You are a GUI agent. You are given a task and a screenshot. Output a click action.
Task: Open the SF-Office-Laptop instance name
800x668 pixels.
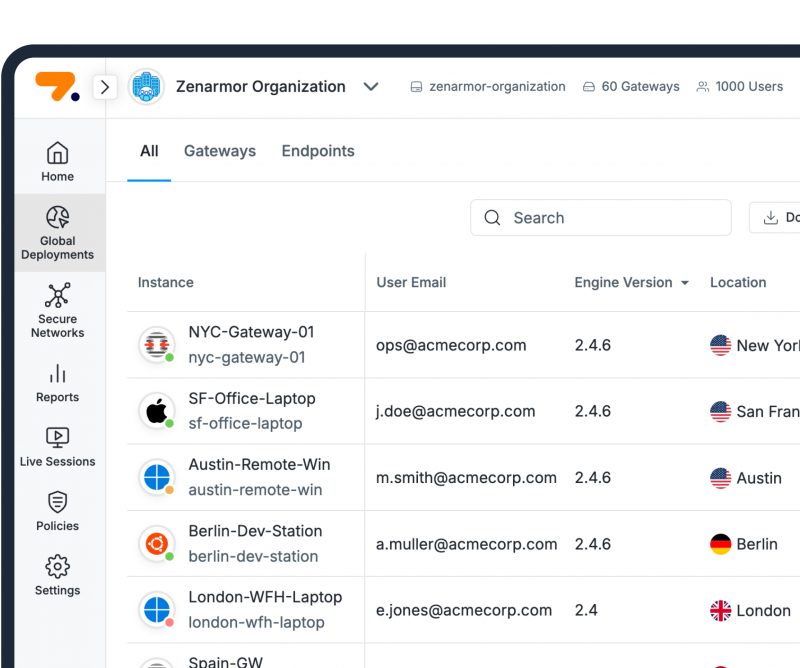[x=252, y=399]
